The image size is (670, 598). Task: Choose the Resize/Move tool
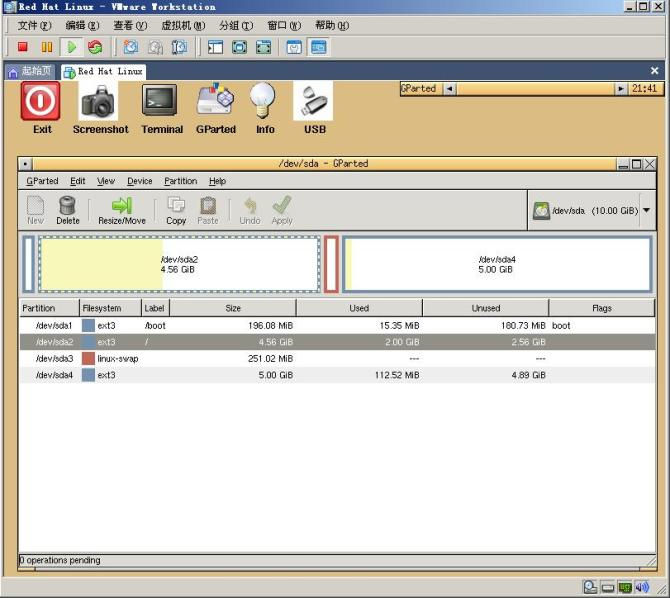point(122,210)
